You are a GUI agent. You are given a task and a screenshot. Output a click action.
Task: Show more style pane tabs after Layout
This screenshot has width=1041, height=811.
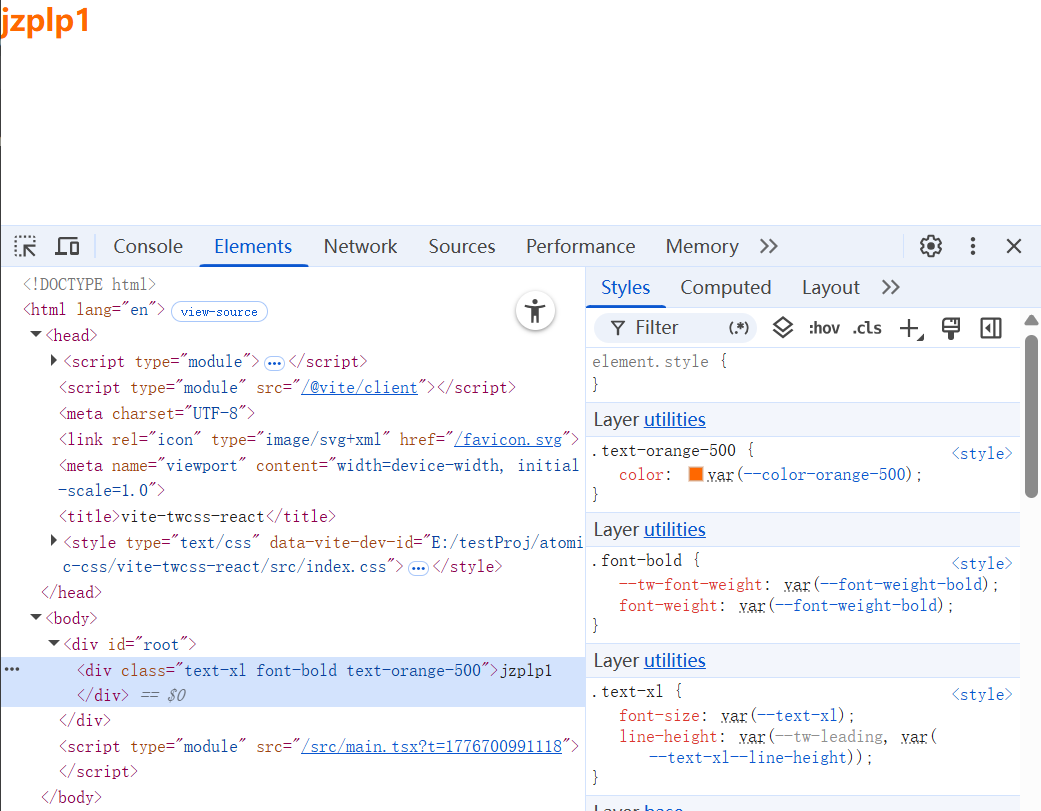[x=890, y=287]
